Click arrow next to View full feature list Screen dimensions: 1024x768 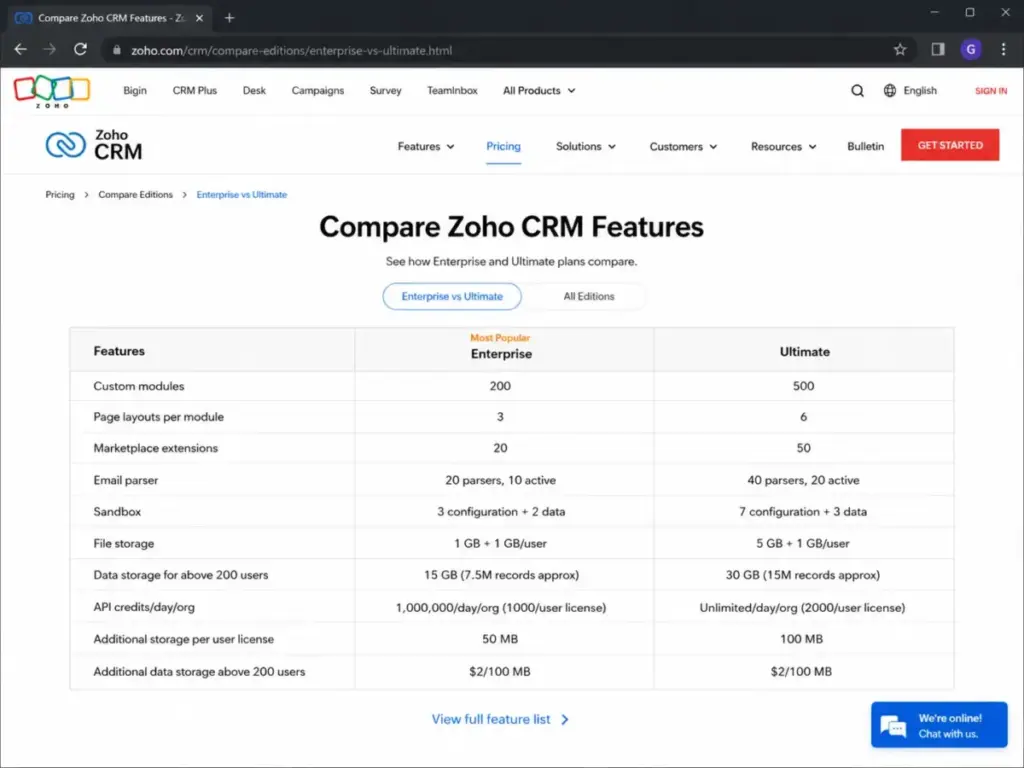(x=565, y=720)
